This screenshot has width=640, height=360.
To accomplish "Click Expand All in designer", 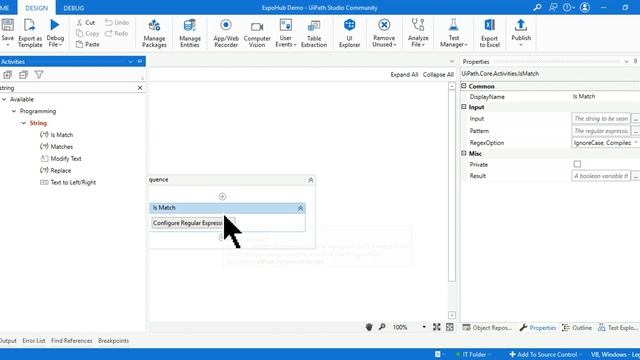I will click(x=404, y=75).
